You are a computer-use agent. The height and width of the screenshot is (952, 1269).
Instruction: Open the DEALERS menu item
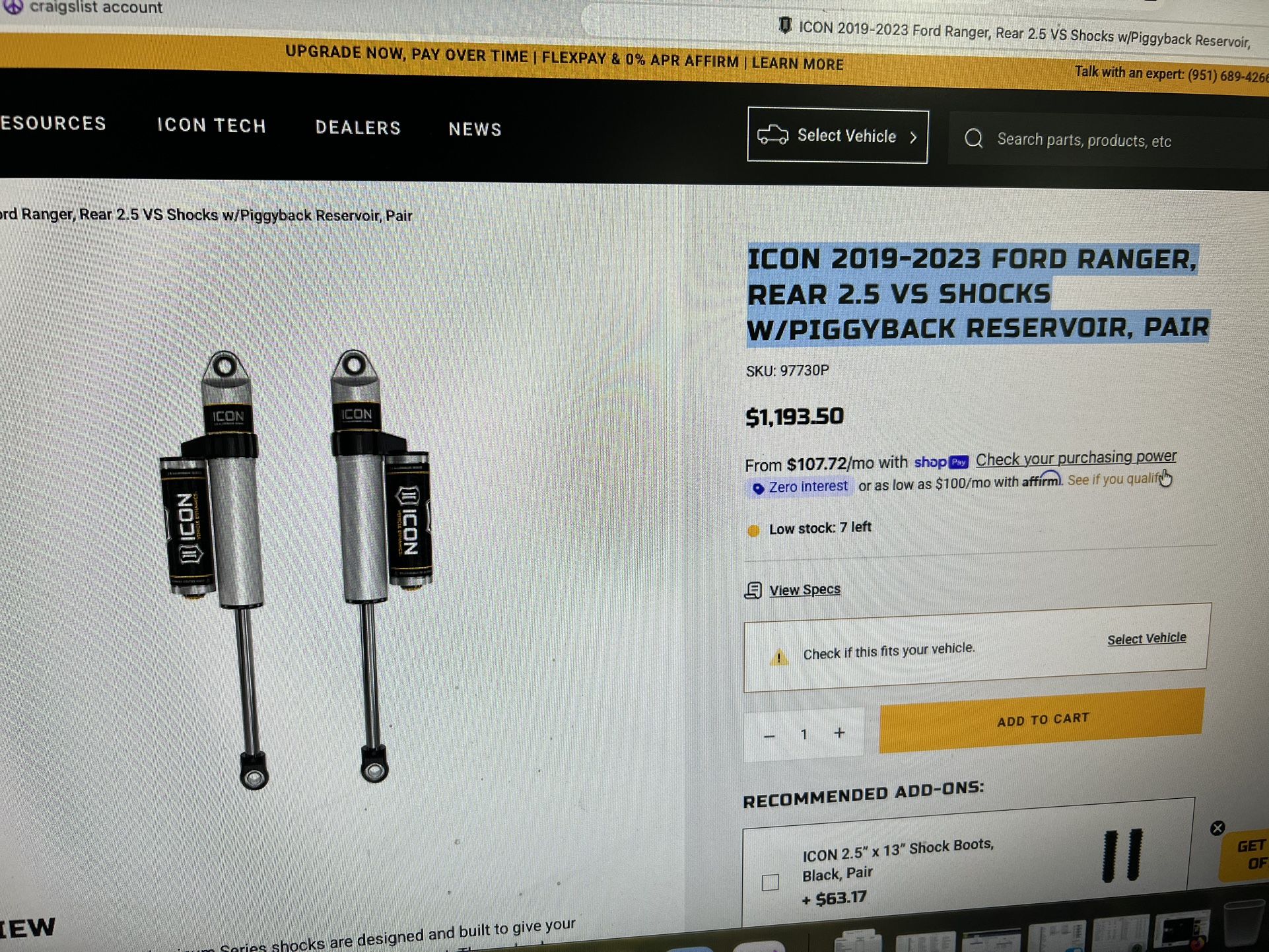[358, 127]
